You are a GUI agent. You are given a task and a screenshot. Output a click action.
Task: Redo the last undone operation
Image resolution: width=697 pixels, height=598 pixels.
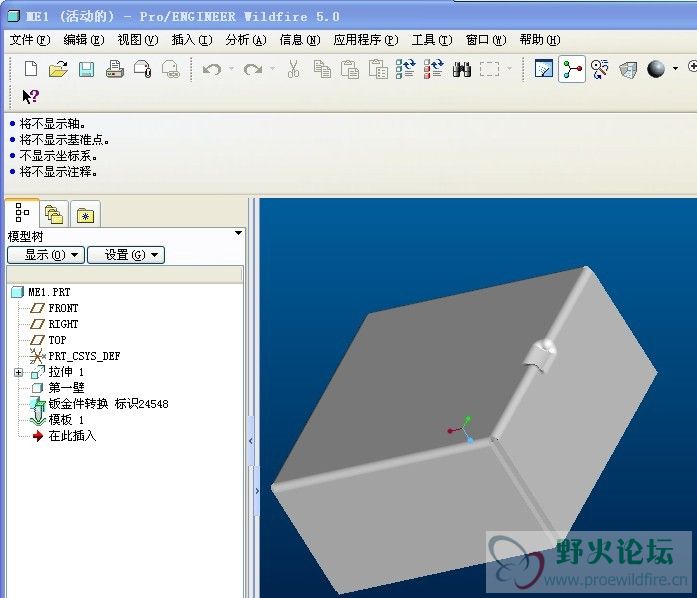click(x=253, y=69)
